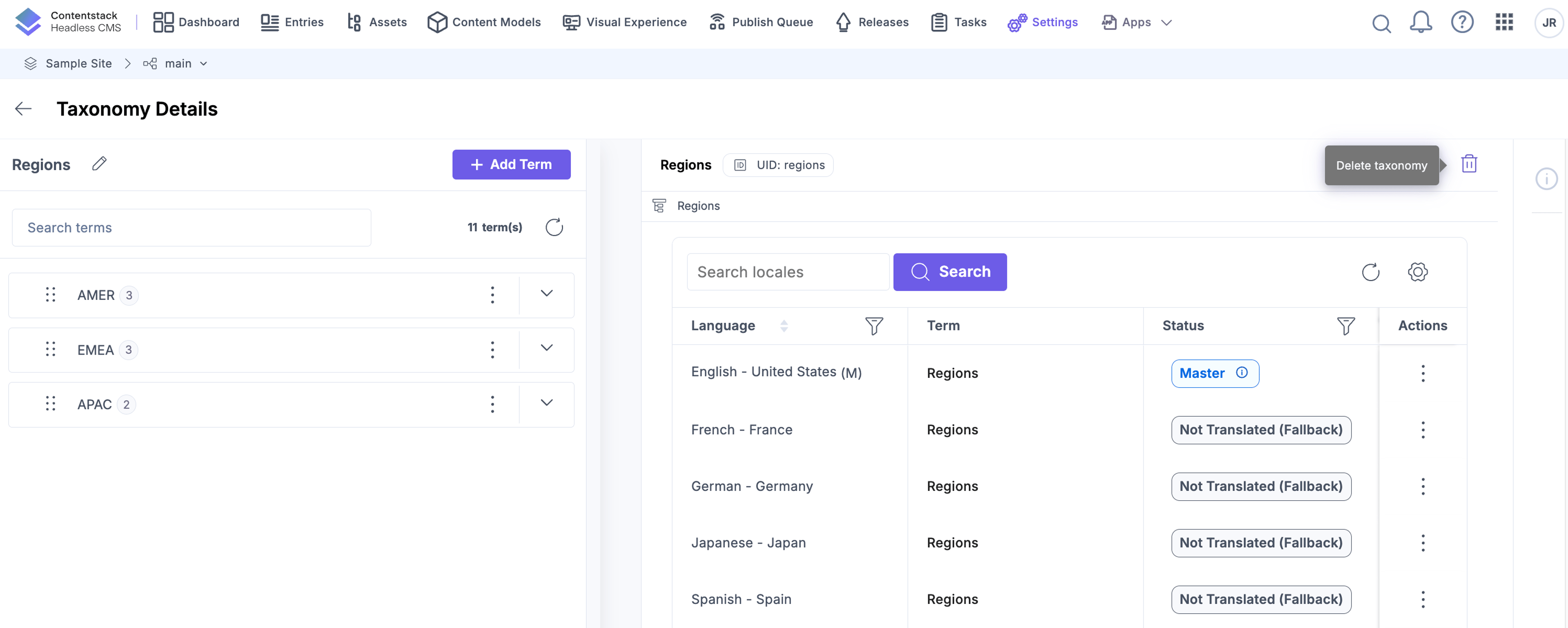Open the help question mark icon
1568x628 pixels.
click(1461, 22)
